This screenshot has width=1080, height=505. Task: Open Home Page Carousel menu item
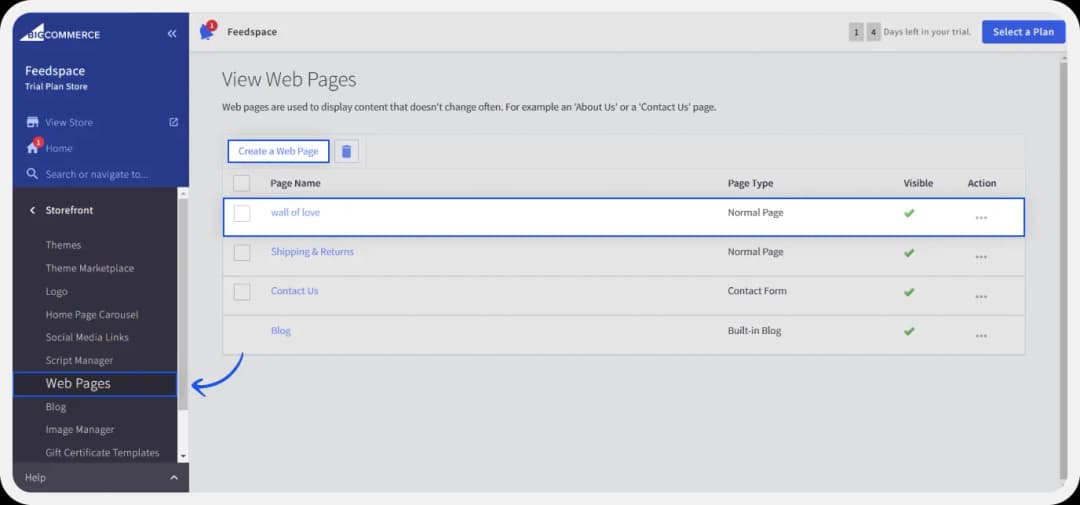coord(92,314)
